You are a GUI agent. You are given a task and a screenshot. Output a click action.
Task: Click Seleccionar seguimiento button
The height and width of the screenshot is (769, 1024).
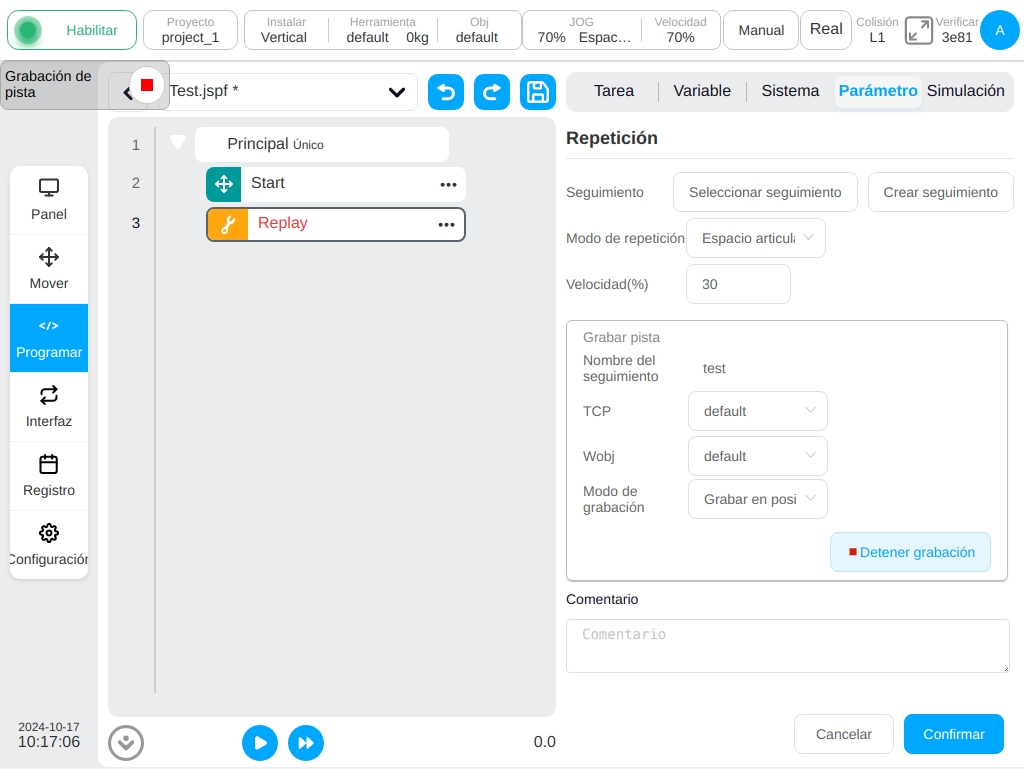[765, 193]
